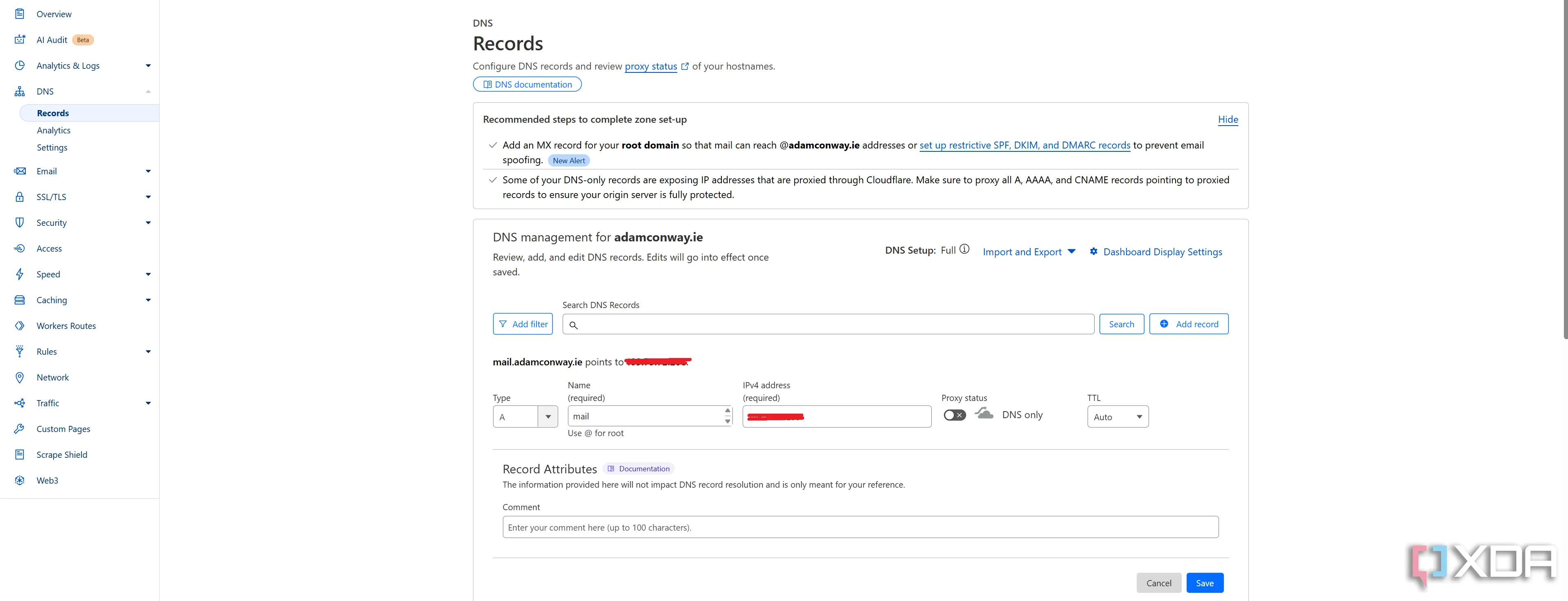Open SPF, DKIM, and DMARC records link
This screenshot has height=601, width=1568.
tap(1025, 145)
